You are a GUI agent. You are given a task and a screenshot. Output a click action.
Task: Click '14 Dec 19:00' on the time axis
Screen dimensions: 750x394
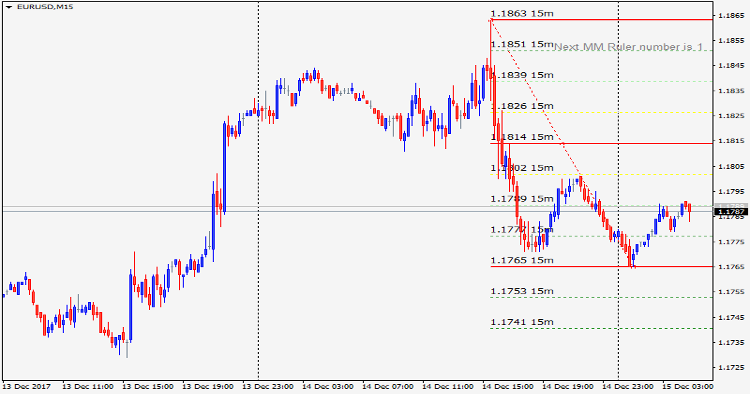568,386
